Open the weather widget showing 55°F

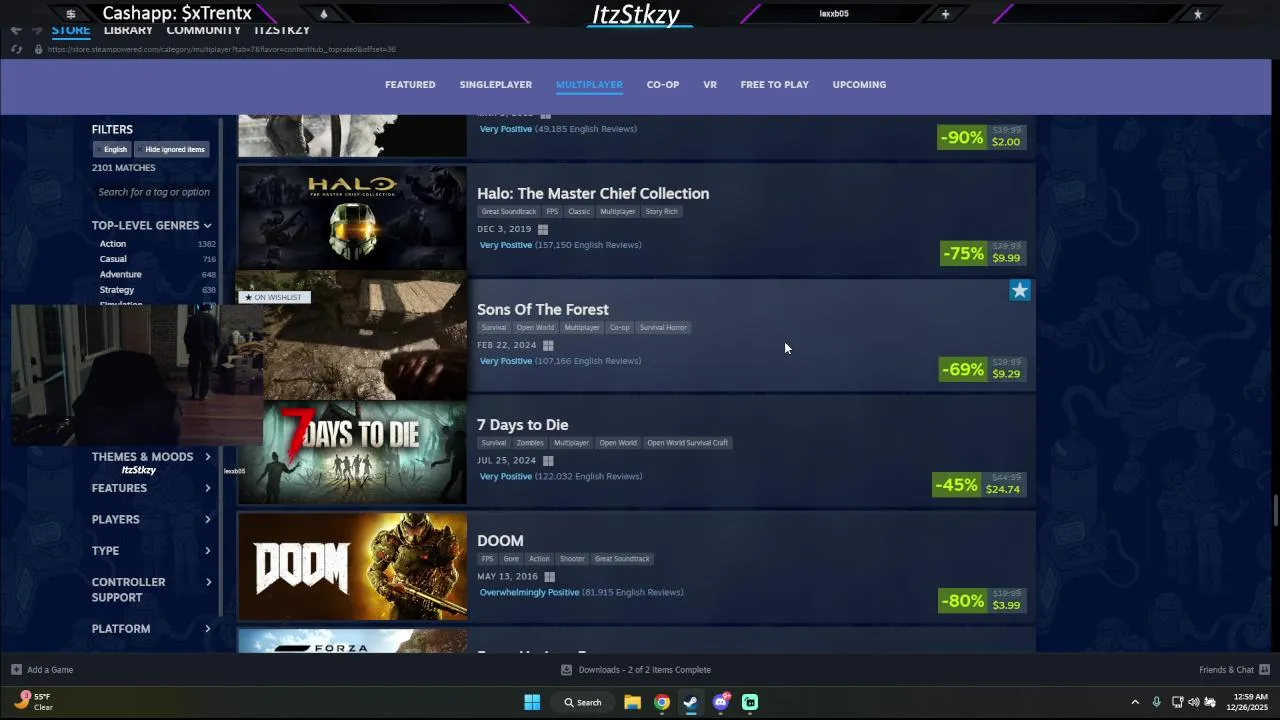[x=33, y=702]
